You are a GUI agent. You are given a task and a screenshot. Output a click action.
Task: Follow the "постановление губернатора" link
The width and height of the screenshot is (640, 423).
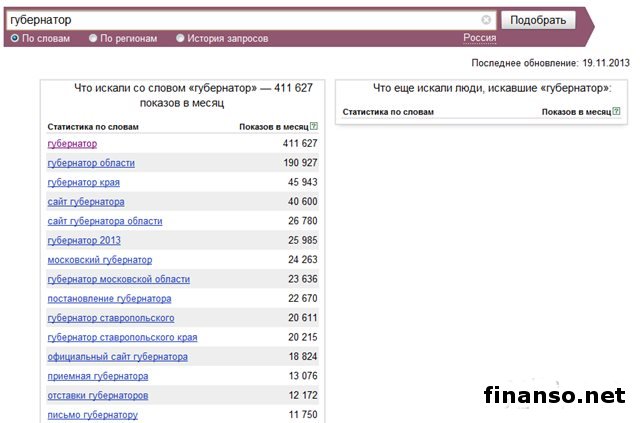[109, 299]
